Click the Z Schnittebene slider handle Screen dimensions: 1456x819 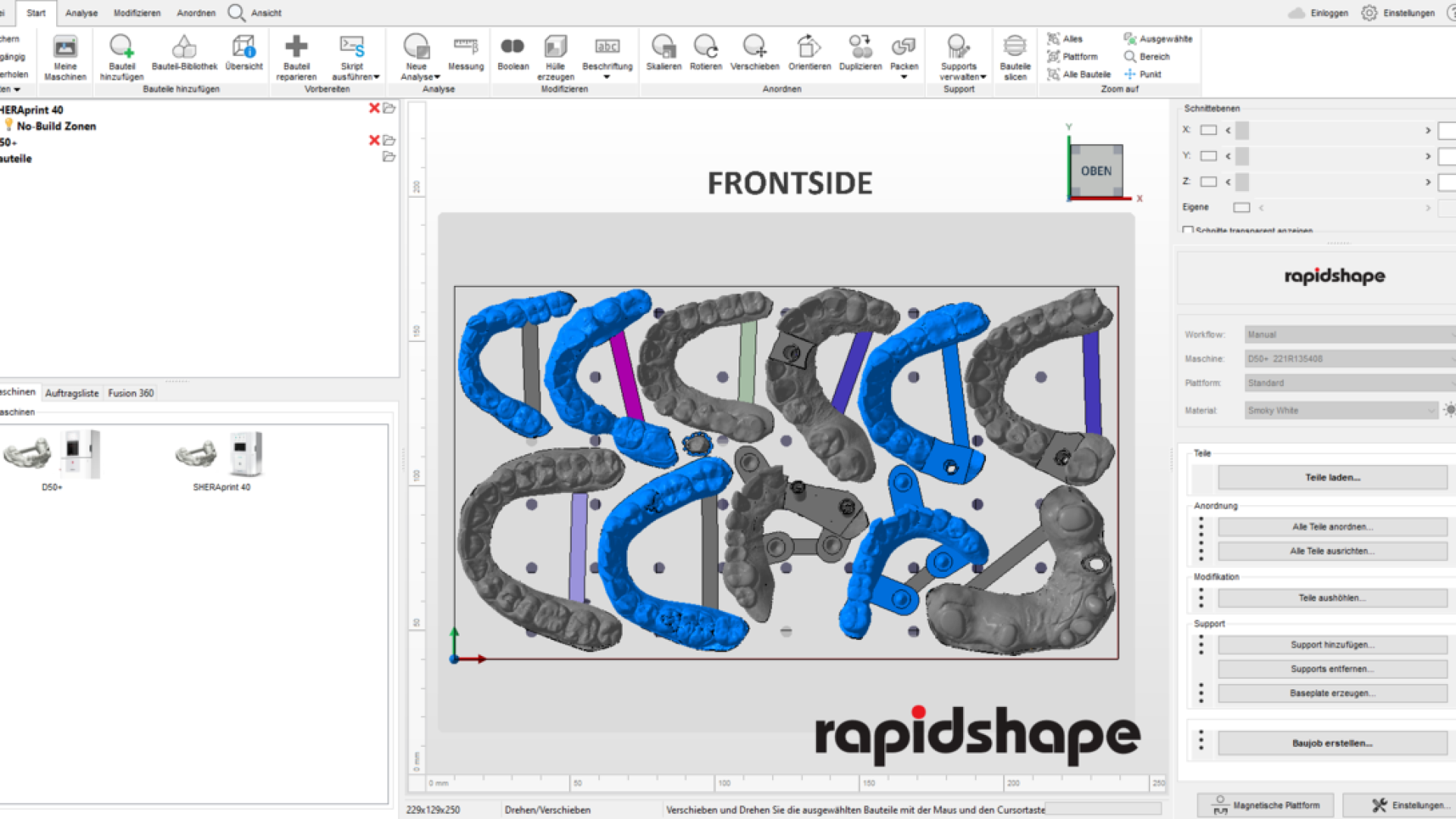[x=1242, y=182]
